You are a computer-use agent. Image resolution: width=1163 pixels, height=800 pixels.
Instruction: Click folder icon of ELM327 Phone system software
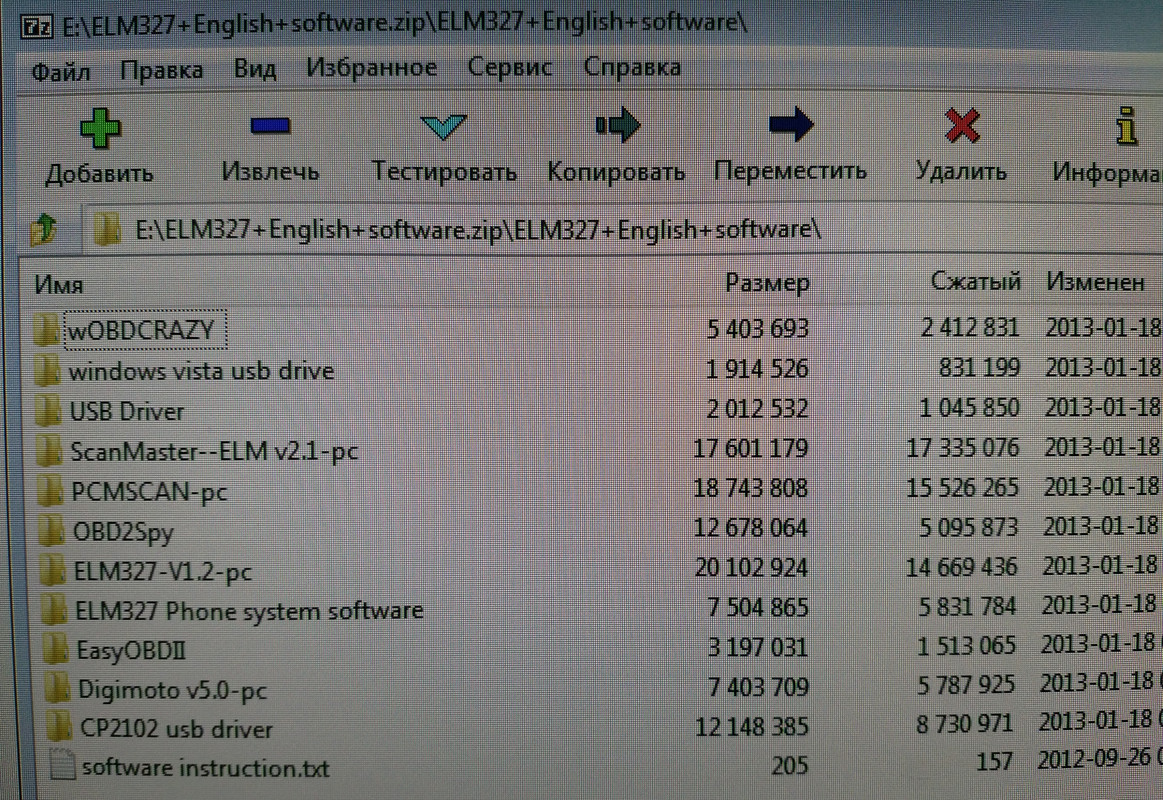tap(54, 610)
